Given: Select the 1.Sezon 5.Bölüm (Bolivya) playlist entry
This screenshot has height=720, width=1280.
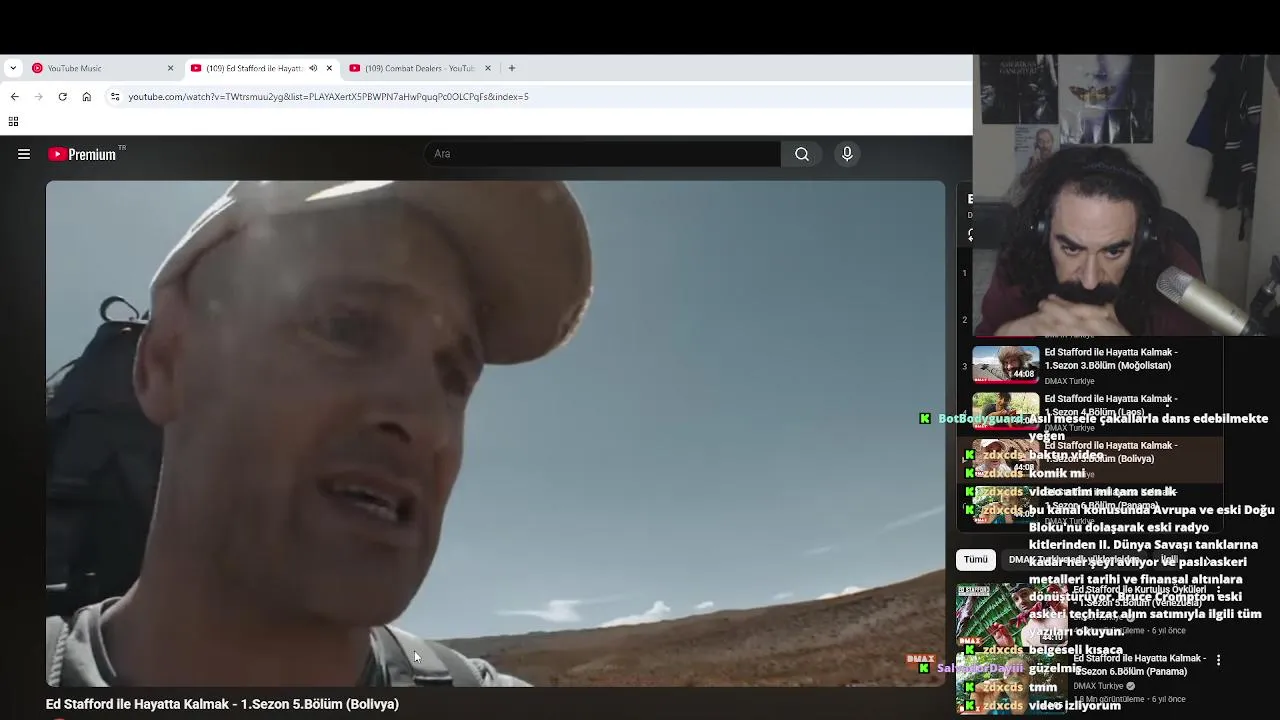Looking at the screenshot, I should coord(1090,460).
